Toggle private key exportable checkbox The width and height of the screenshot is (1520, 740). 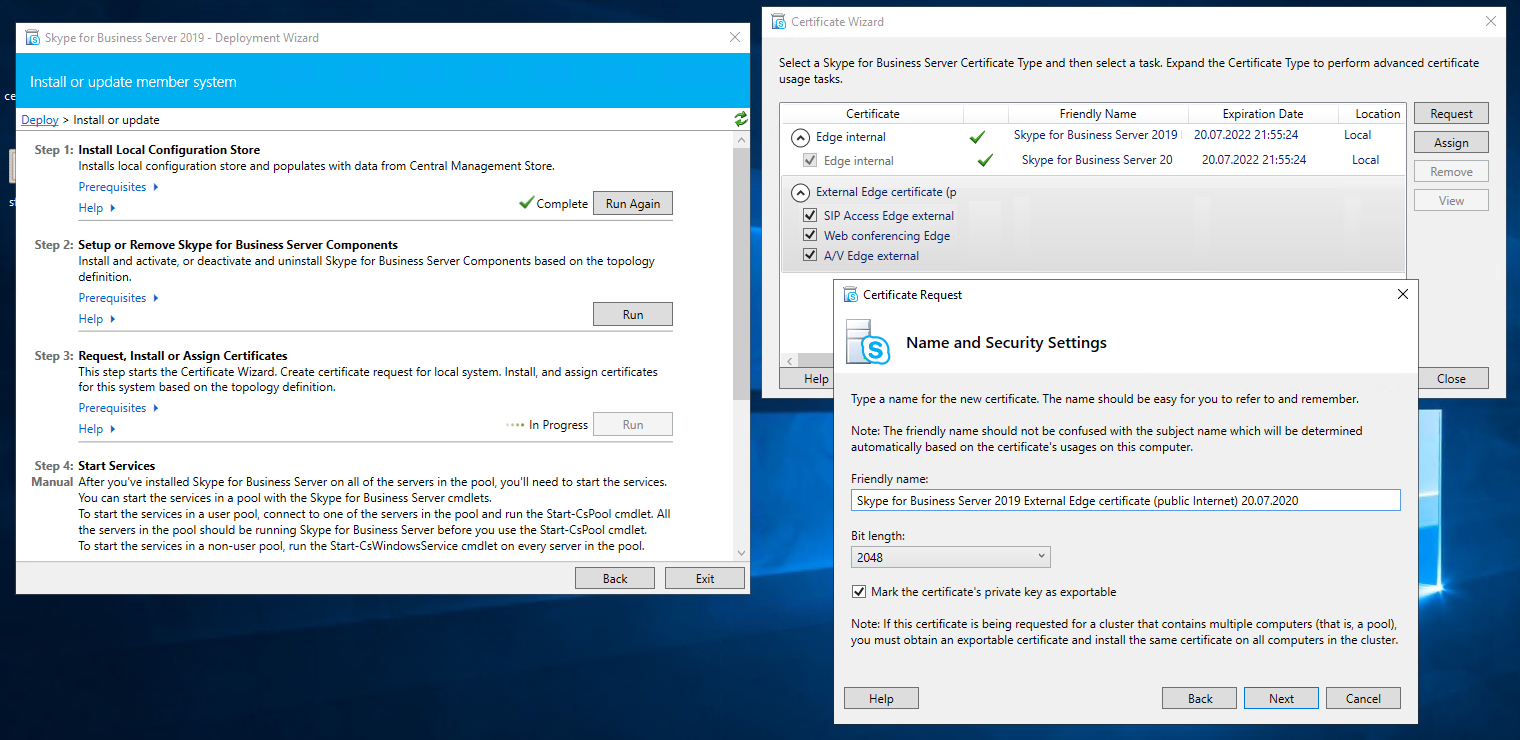tap(858, 592)
